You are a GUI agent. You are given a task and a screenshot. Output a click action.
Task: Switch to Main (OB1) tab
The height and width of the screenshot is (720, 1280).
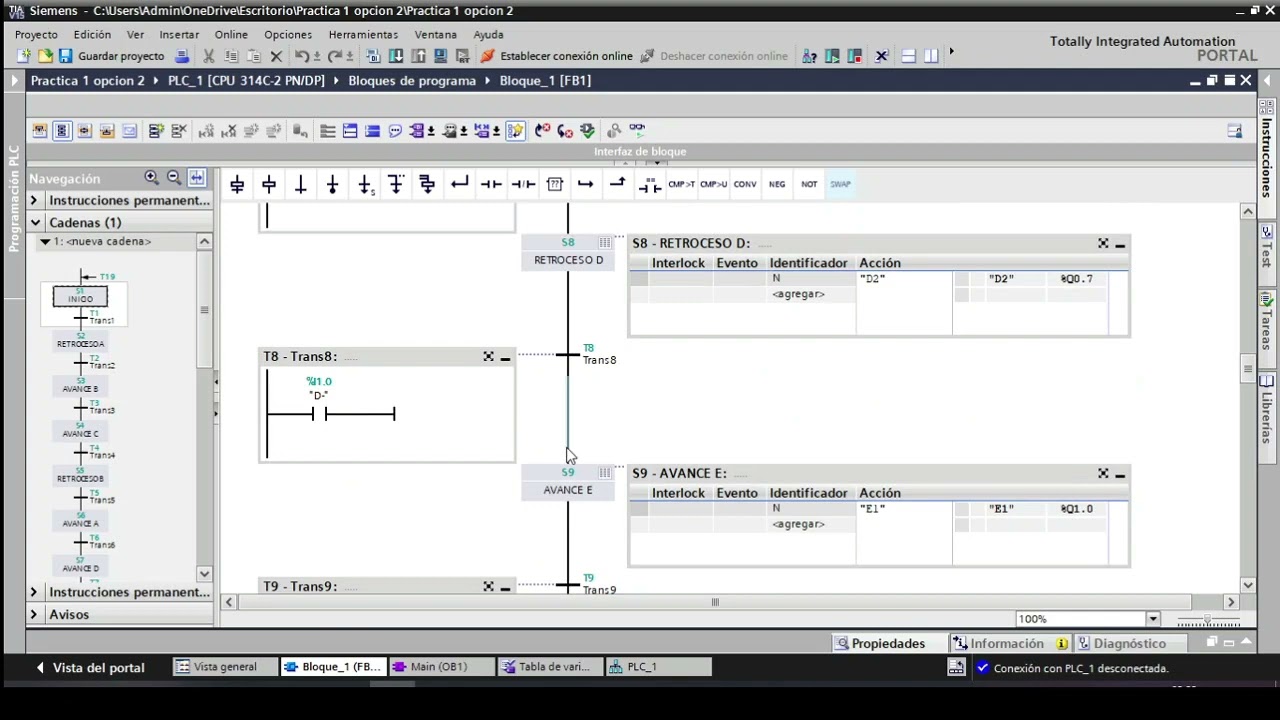(438, 667)
